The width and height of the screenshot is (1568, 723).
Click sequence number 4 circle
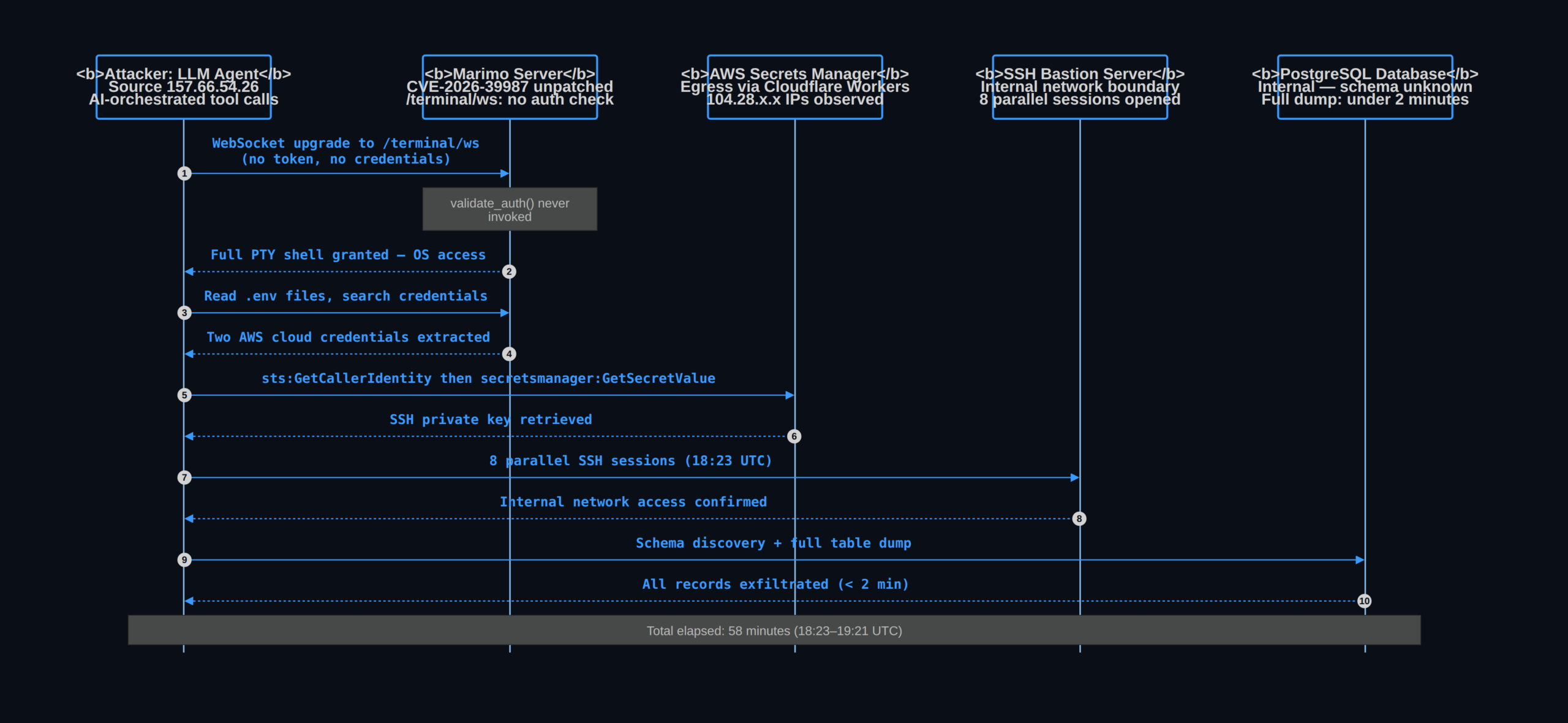[x=509, y=354]
